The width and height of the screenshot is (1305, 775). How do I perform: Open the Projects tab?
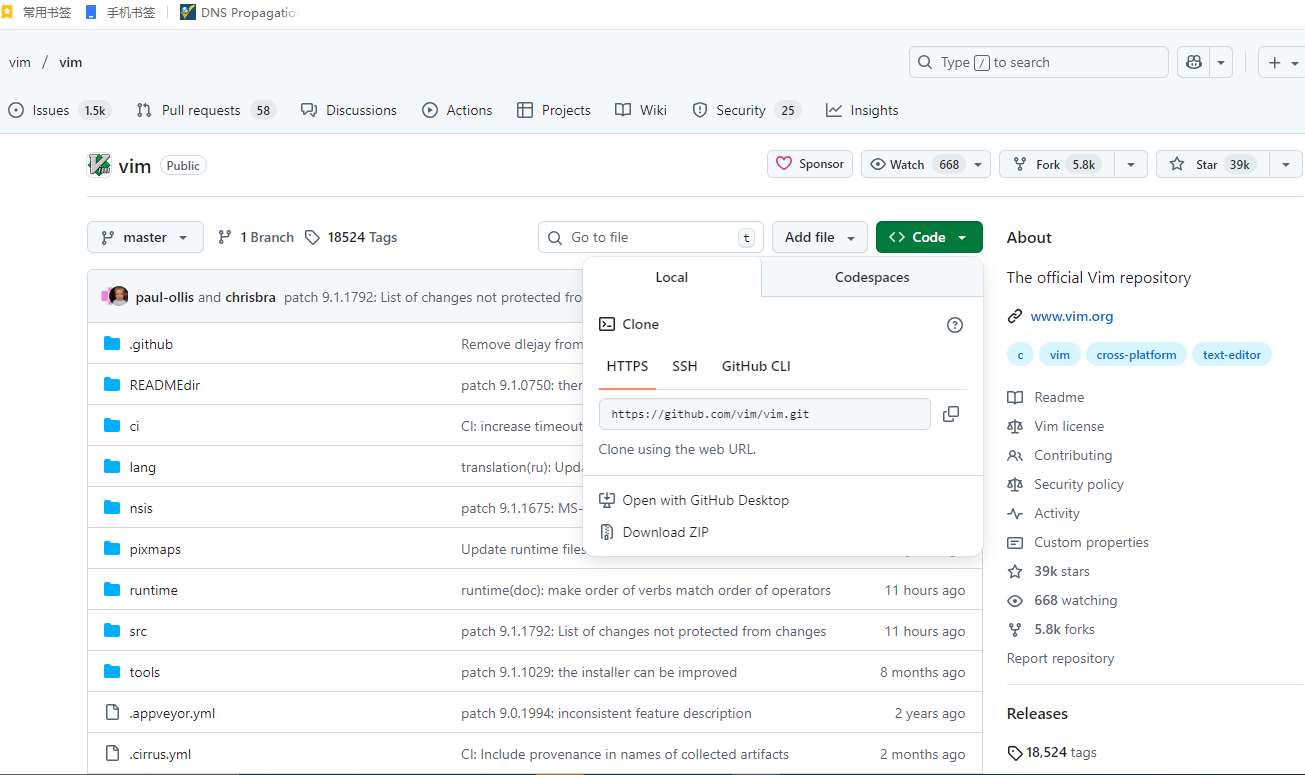tap(554, 110)
